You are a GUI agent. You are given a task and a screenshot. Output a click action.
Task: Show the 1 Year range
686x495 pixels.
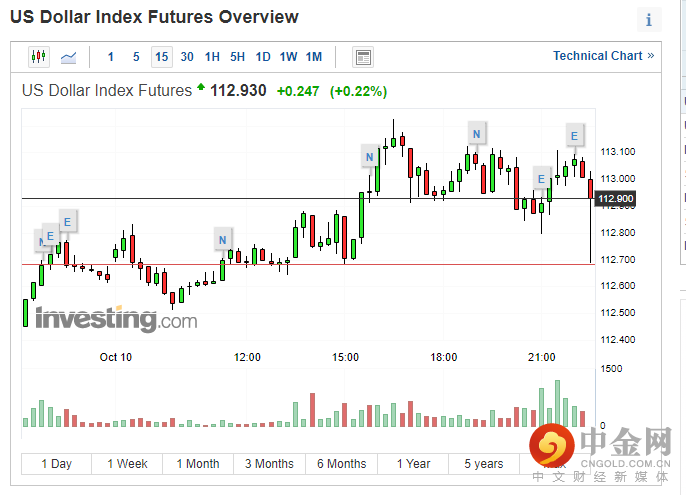[413, 464]
